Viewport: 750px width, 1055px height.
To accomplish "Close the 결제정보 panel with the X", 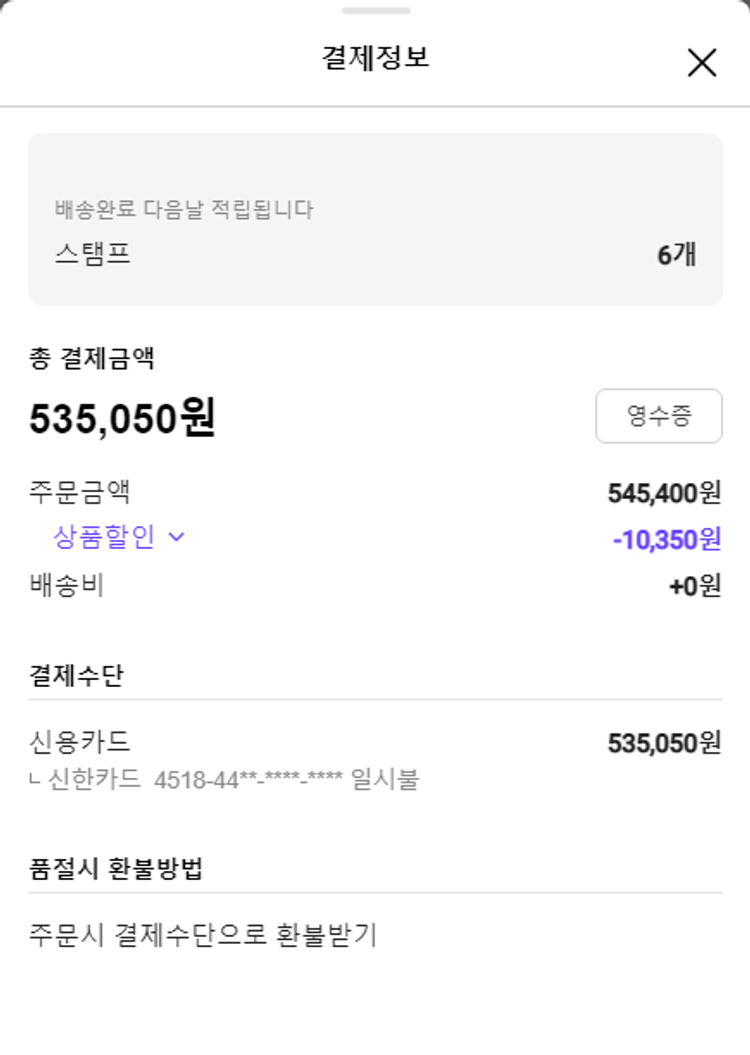I will 702,62.
